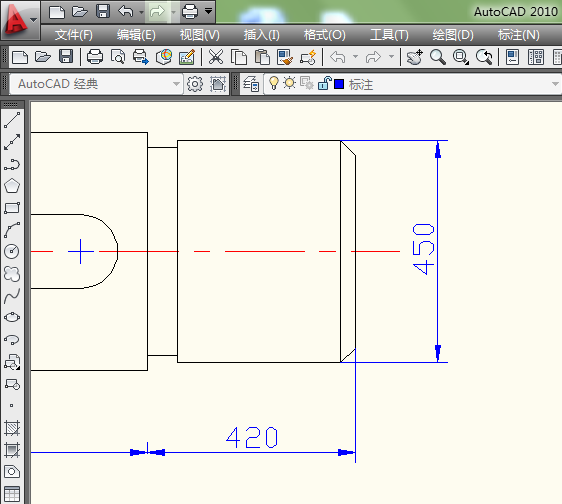This screenshot has height=504, width=562.
Task: Select the Polygon tool
Action: click(x=12, y=186)
